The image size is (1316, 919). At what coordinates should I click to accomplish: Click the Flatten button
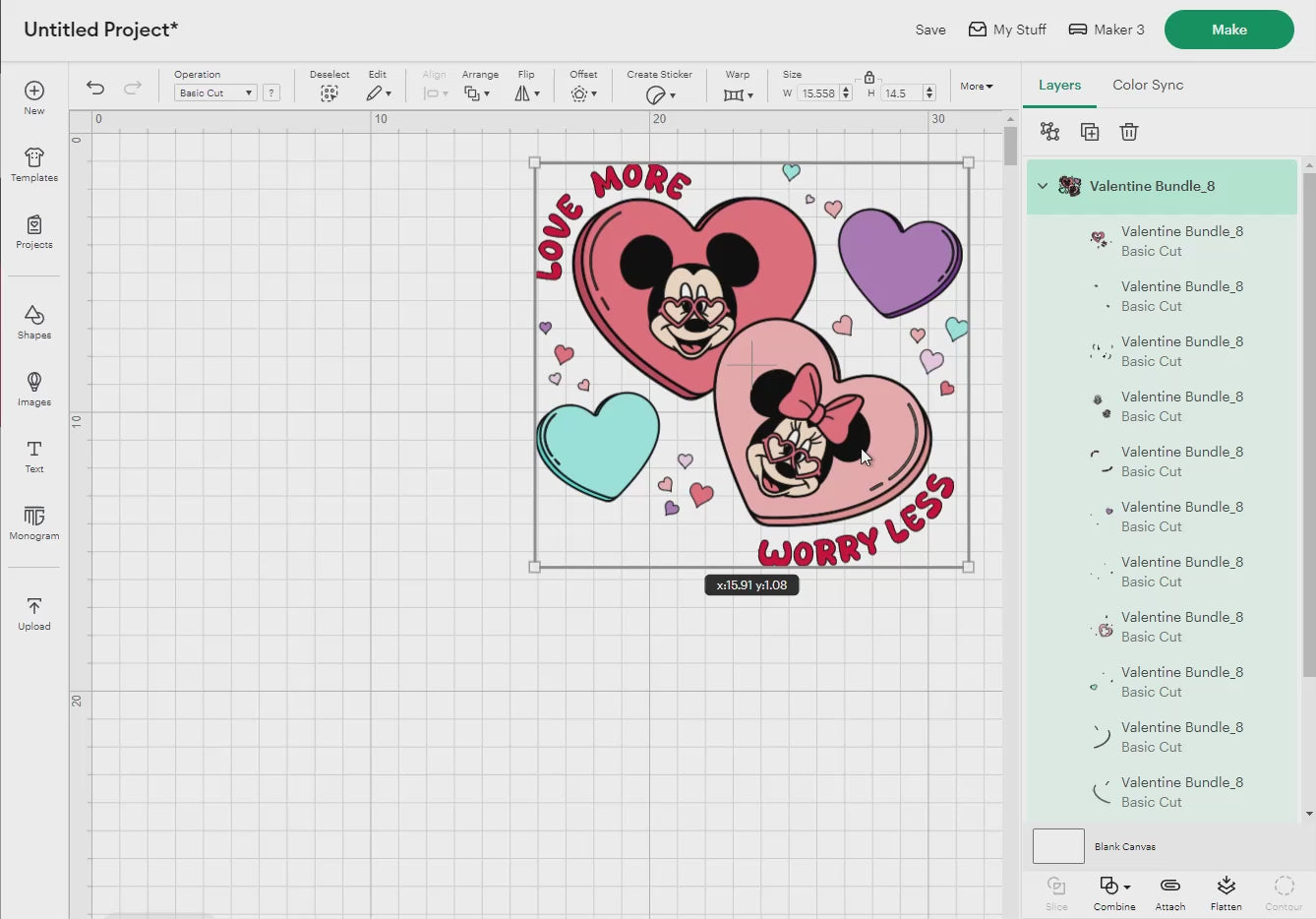click(x=1226, y=892)
